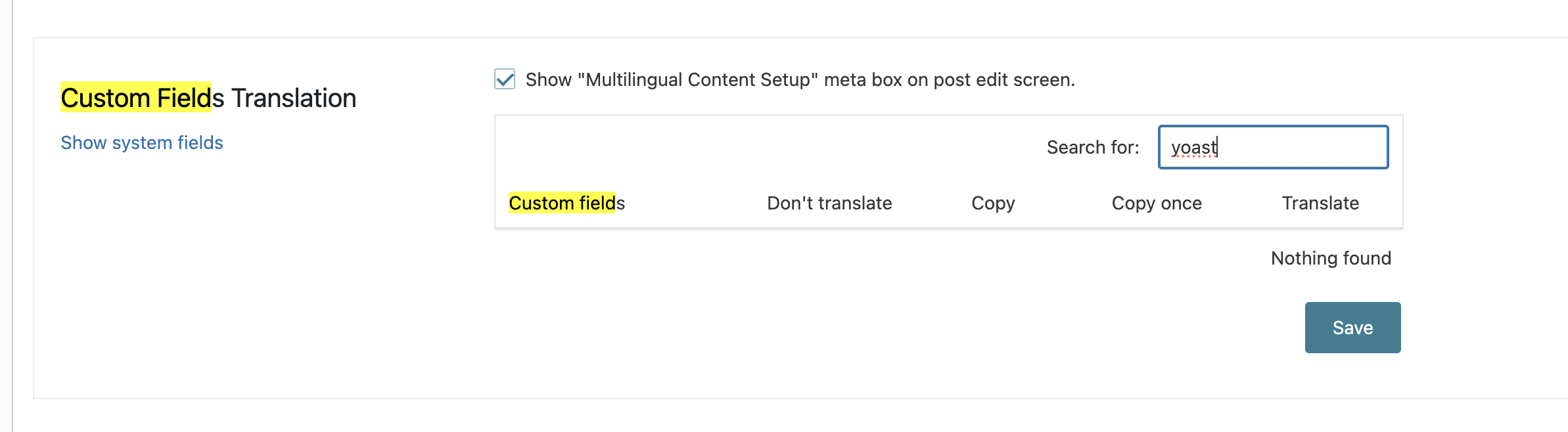Click the Save button
This screenshot has height=432, width=1568.
coord(1352,328)
